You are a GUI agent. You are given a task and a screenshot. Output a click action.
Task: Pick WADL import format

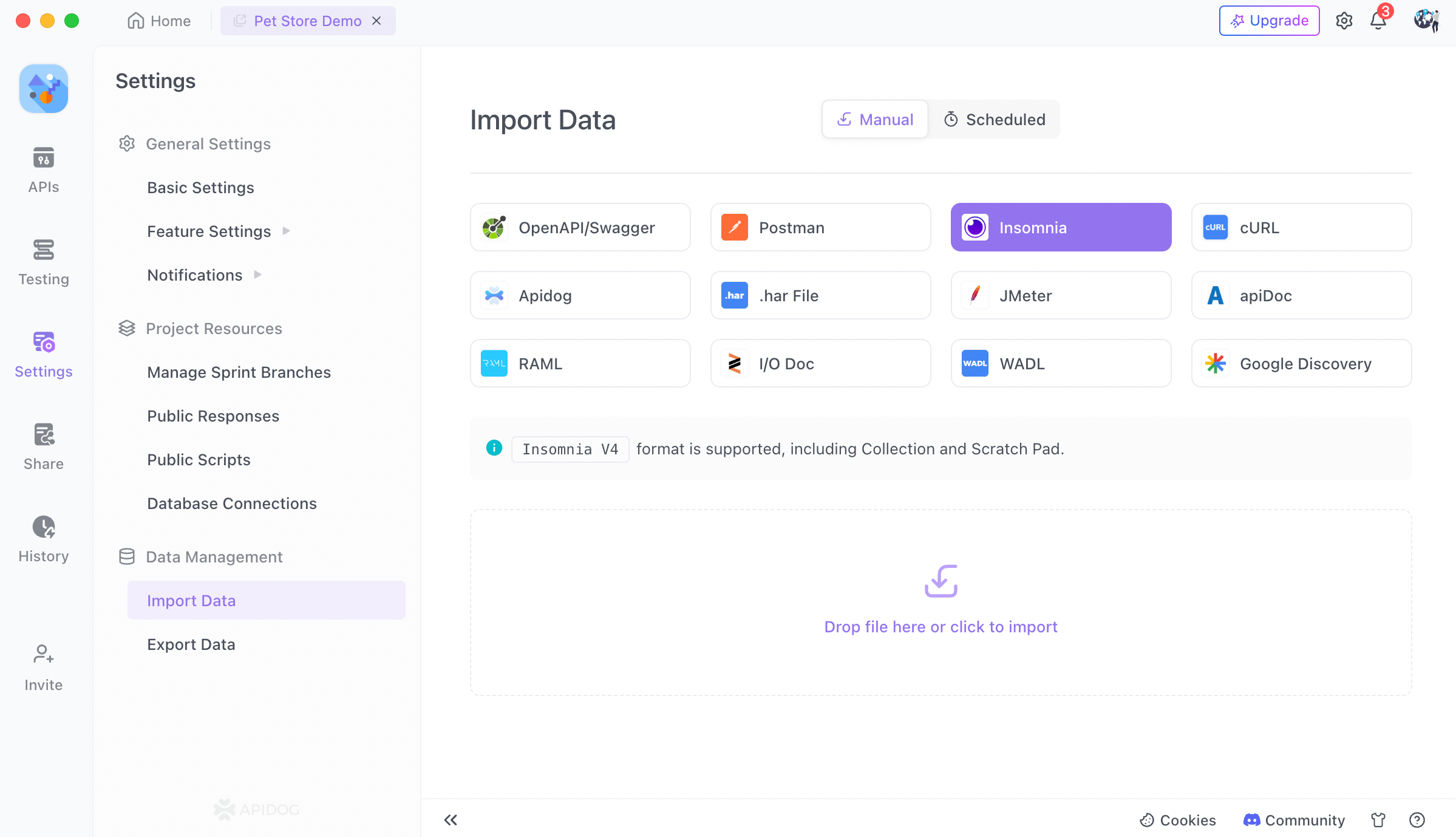pos(1061,363)
